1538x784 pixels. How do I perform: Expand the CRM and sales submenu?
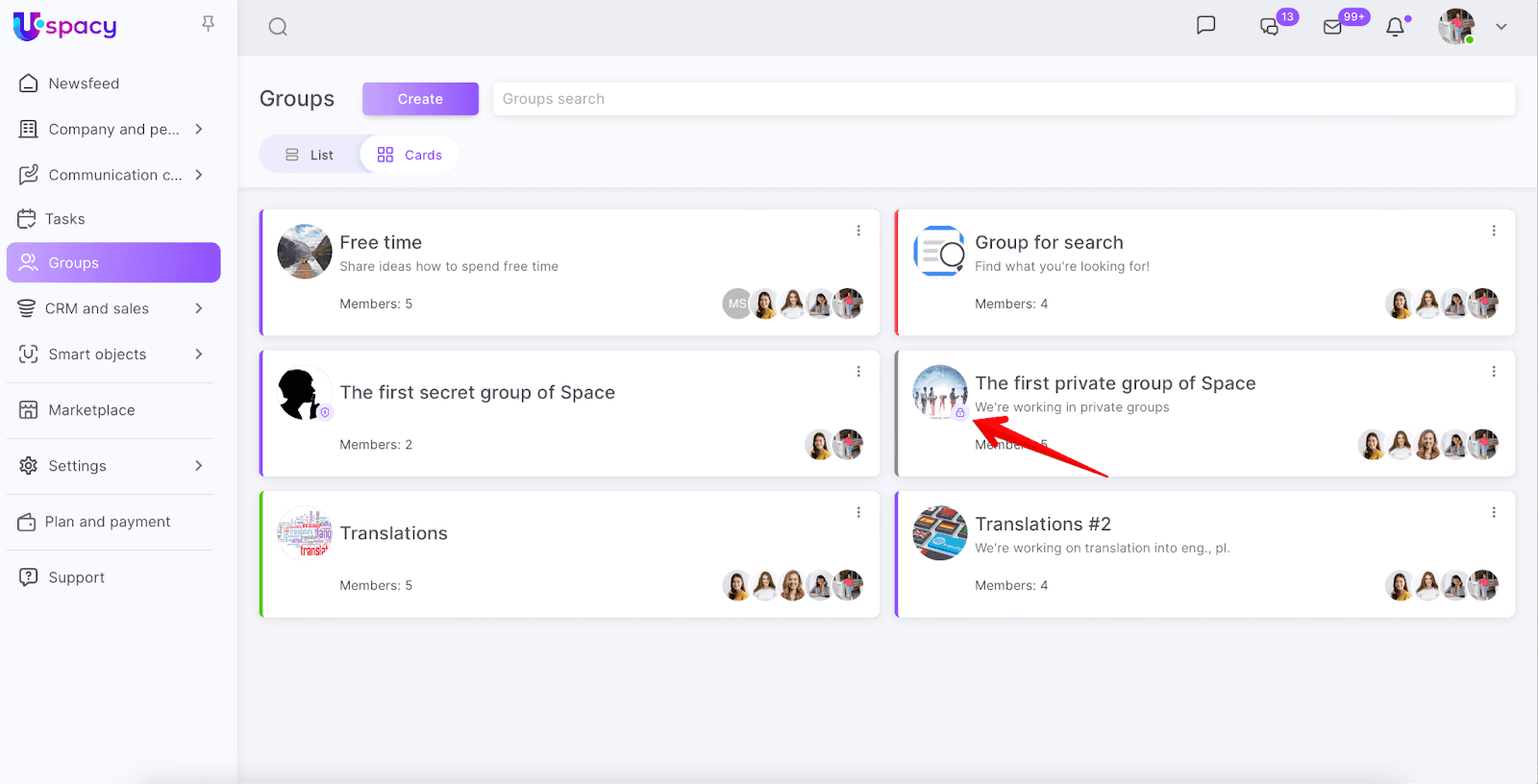click(x=199, y=308)
